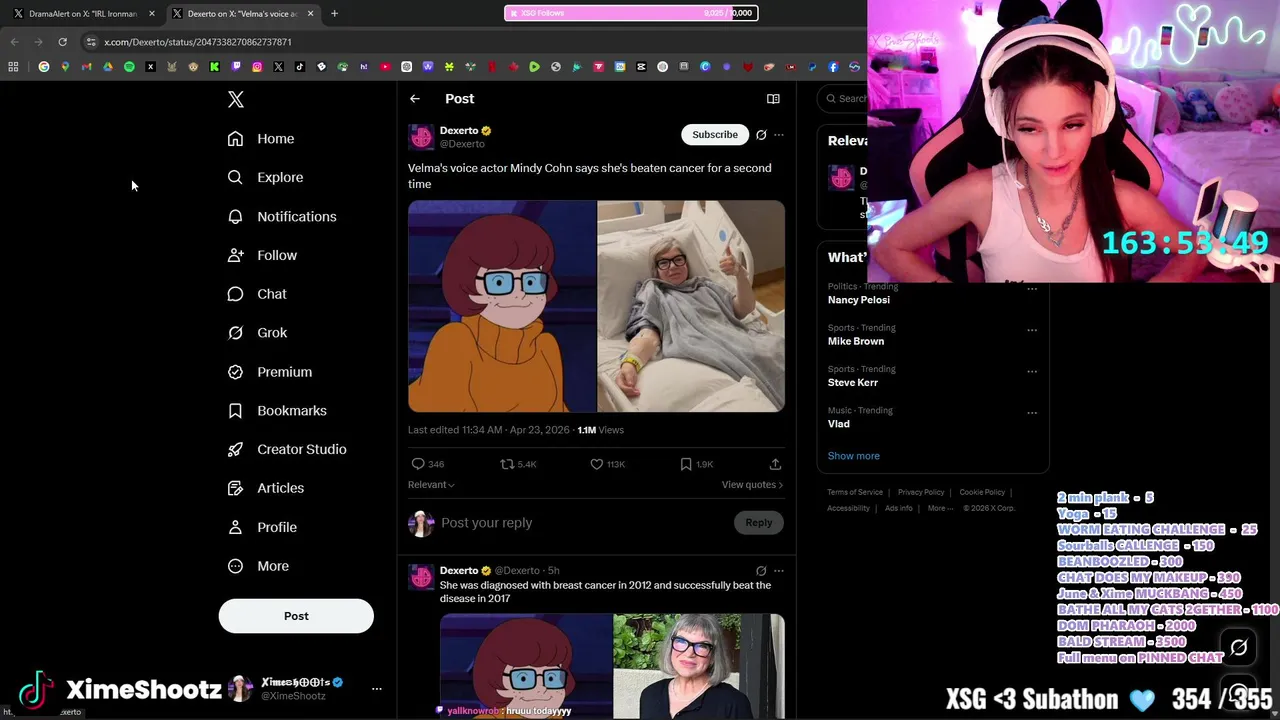The height and width of the screenshot is (720, 1280).
Task: Open Cookie Policy link
Action: pyautogui.click(x=982, y=492)
